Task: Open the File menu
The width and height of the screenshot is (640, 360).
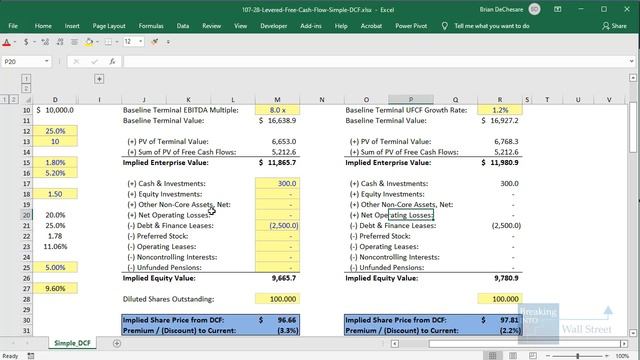Action: point(13,26)
